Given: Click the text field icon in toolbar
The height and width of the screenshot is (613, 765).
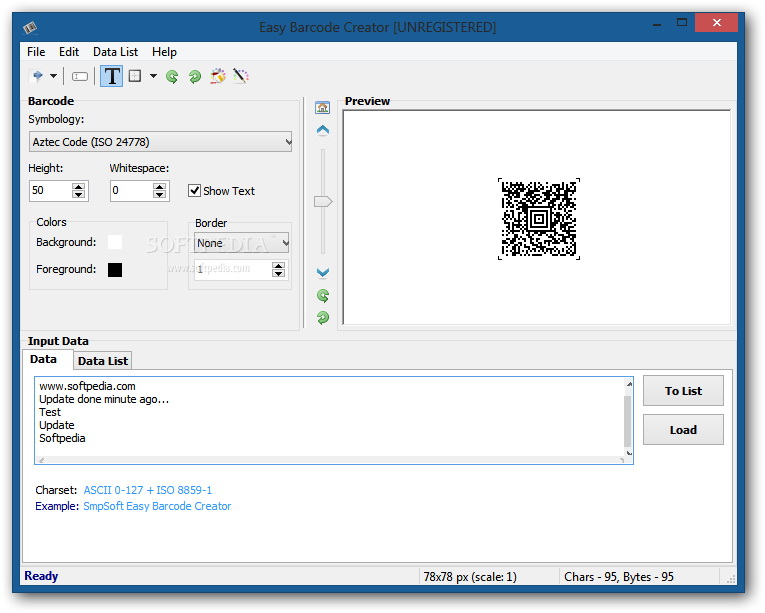Looking at the screenshot, I should [80, 76].
